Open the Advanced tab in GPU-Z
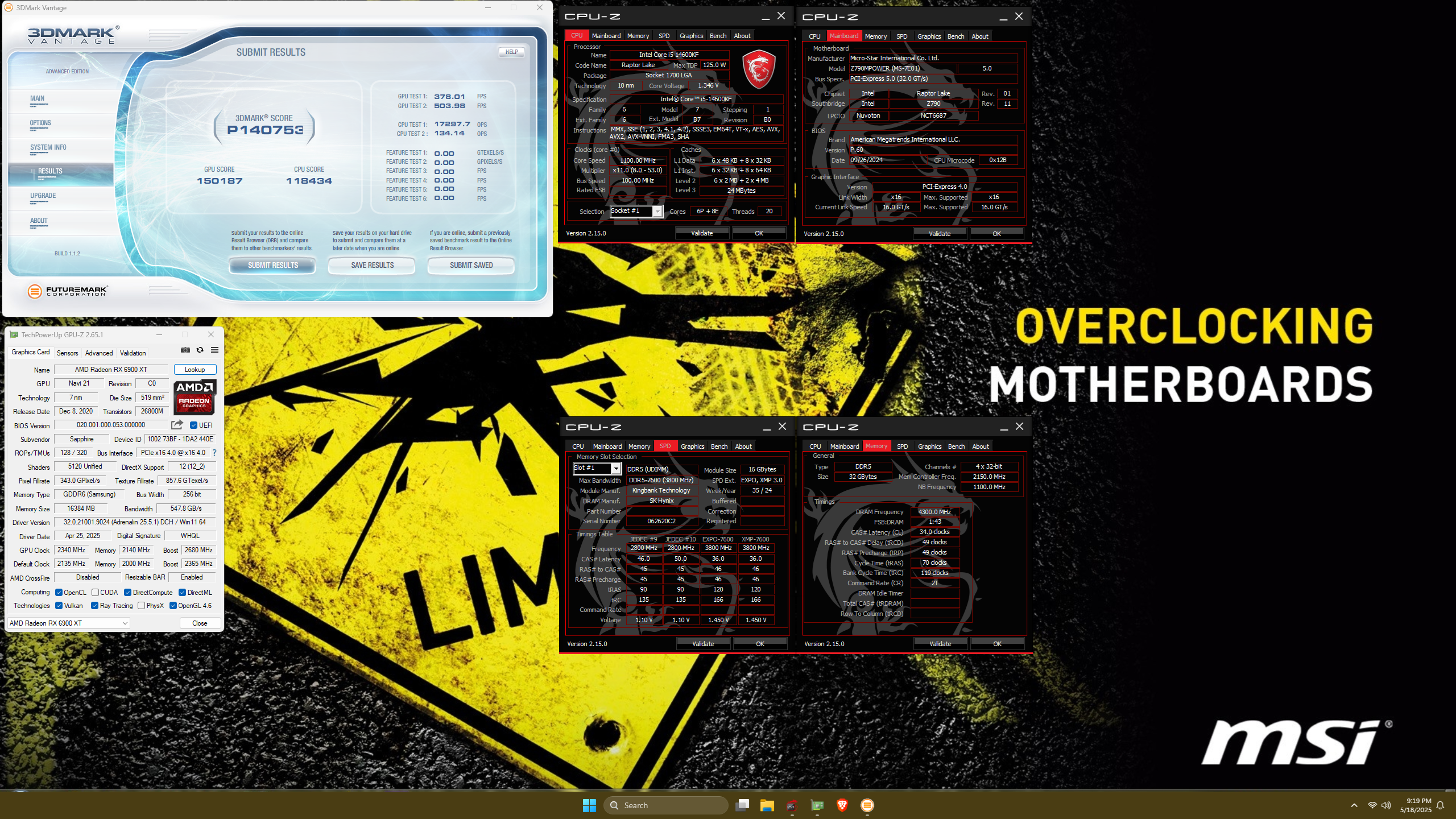Image resolution: width=1456 pixels, height=819 pixels. tap(99, 353)
